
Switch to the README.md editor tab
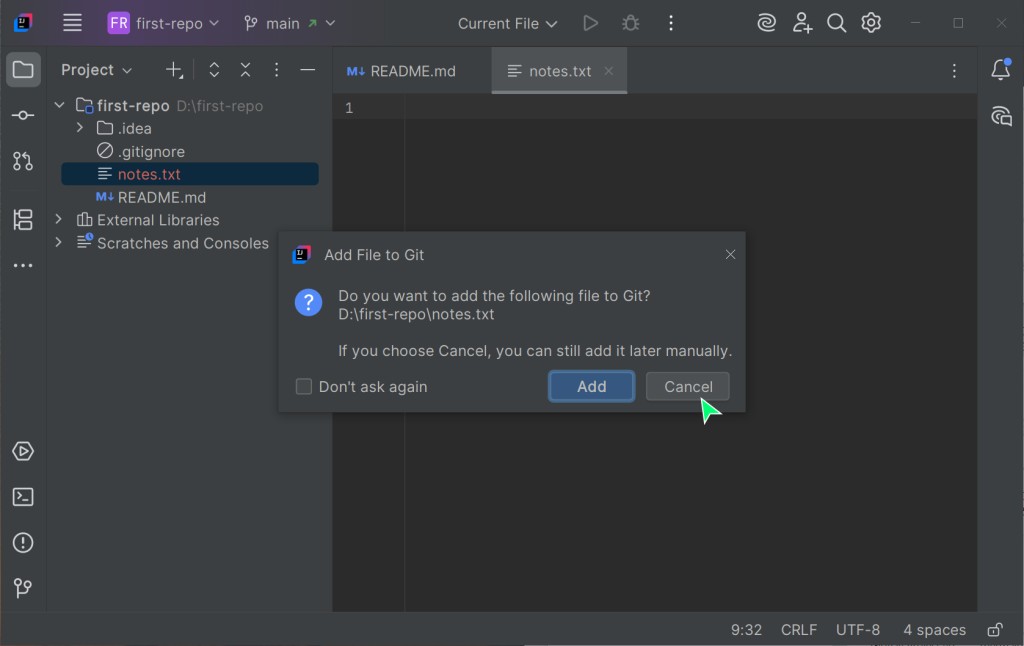tap(402, 71)
